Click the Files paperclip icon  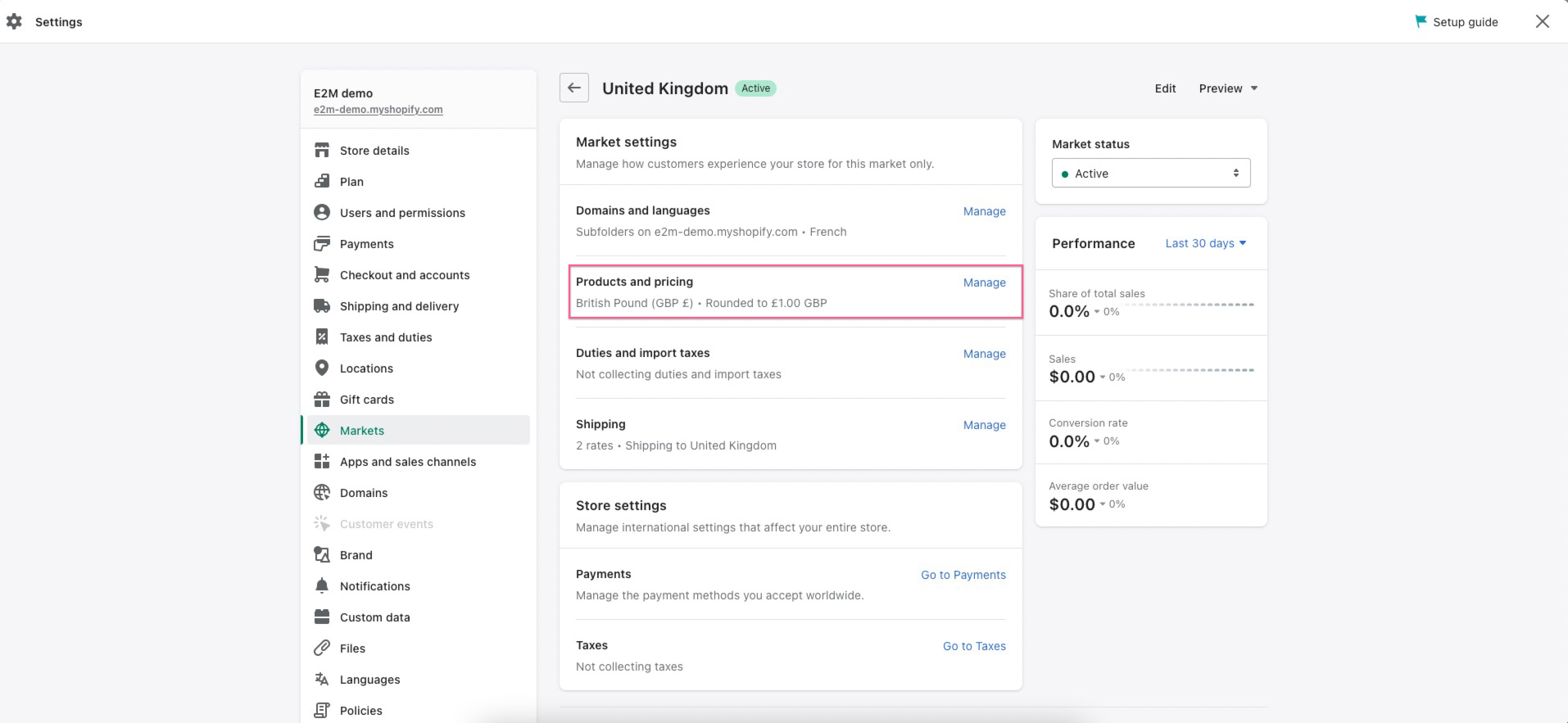tap(322, 648)
